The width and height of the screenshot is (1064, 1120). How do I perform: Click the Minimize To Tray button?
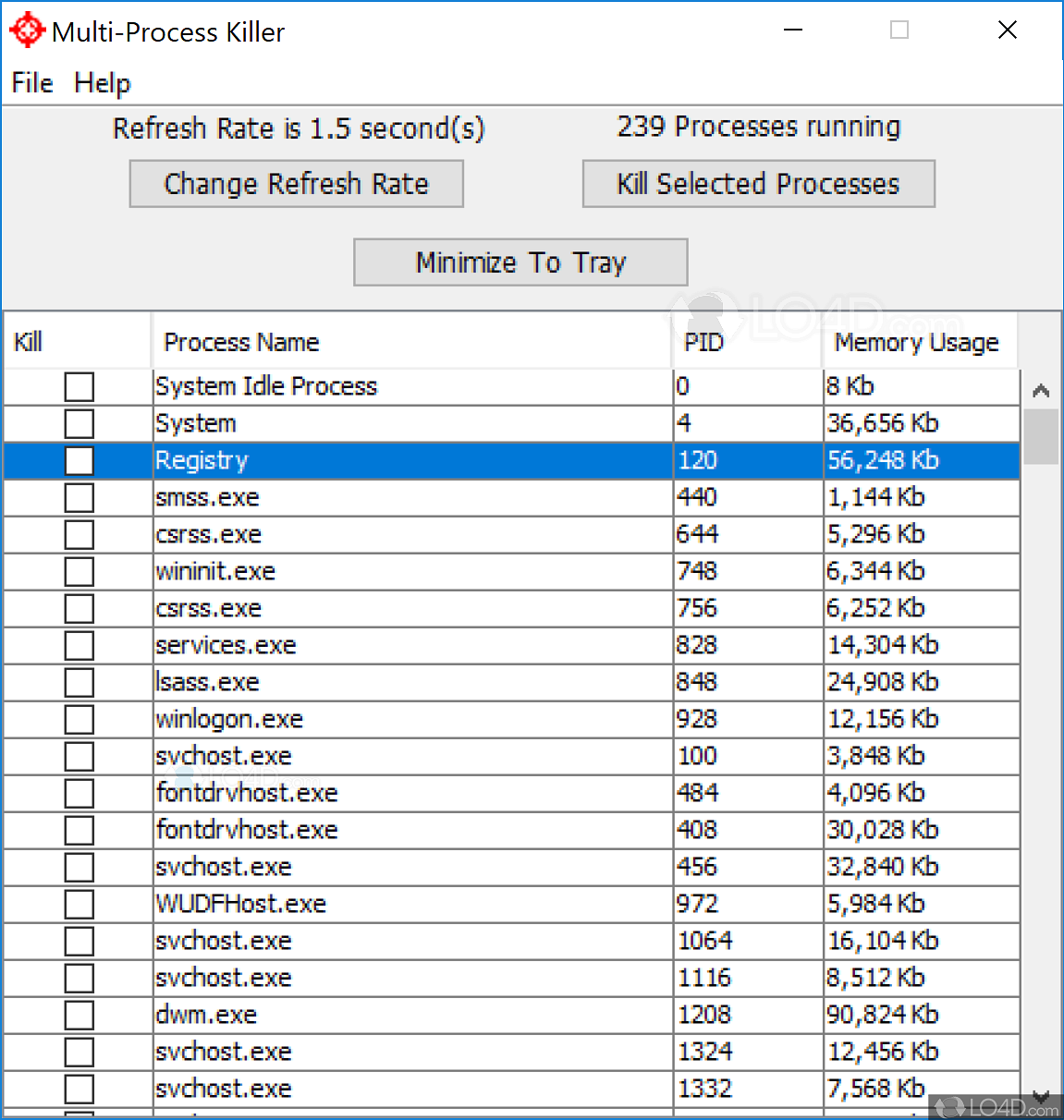point(520,262)
